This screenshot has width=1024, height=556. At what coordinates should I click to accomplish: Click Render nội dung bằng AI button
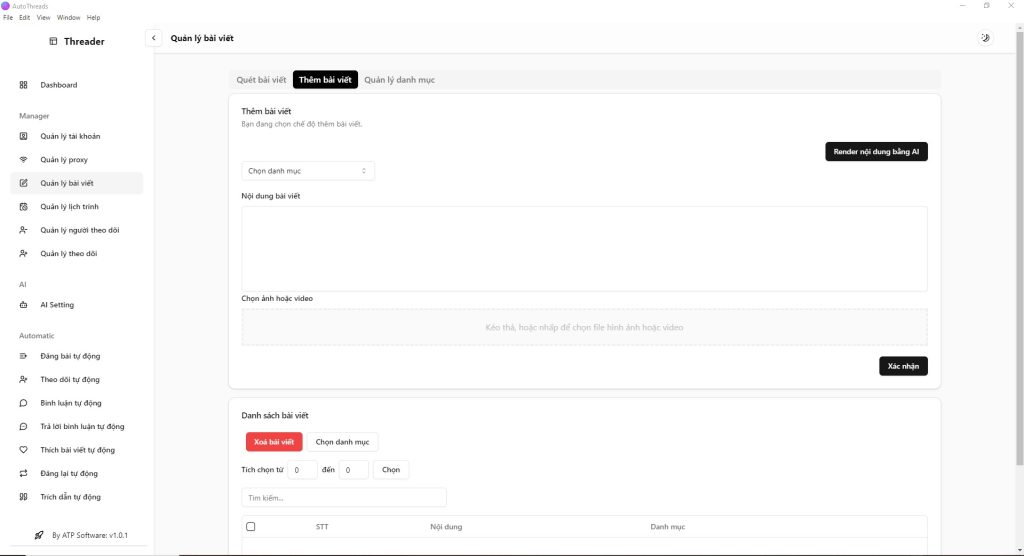[876, 152]
